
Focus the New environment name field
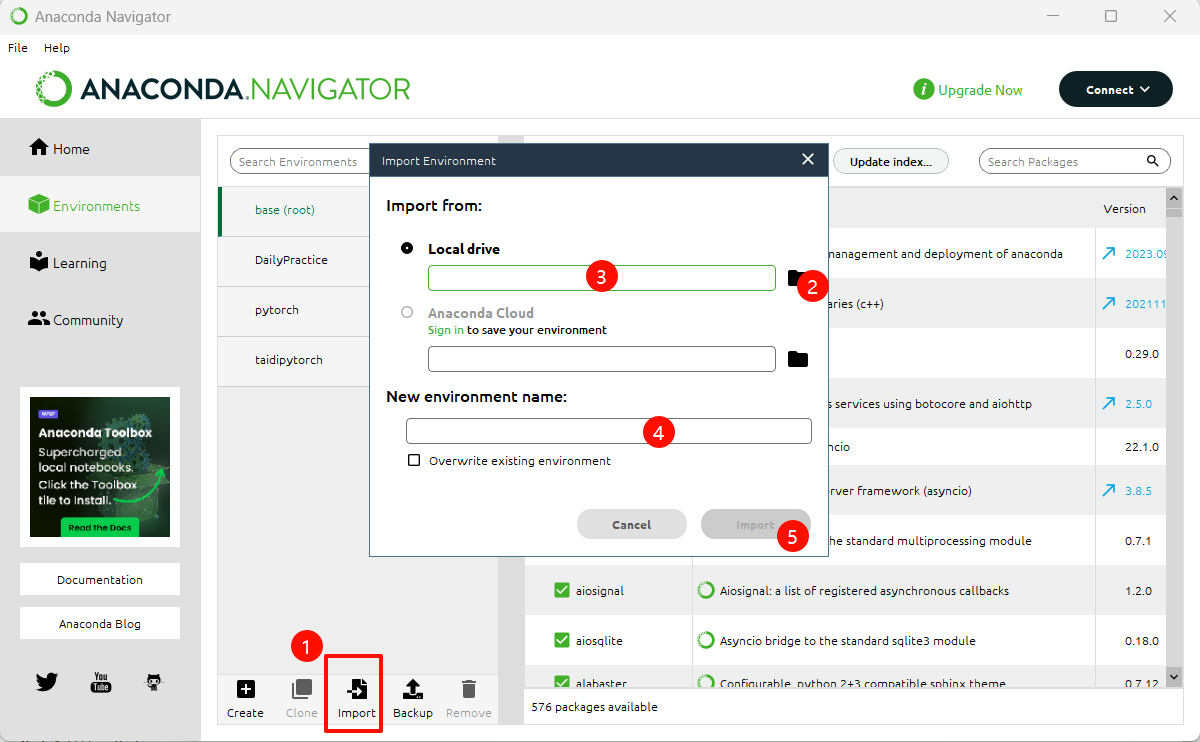pyautogui.click(x=609, y=431)
